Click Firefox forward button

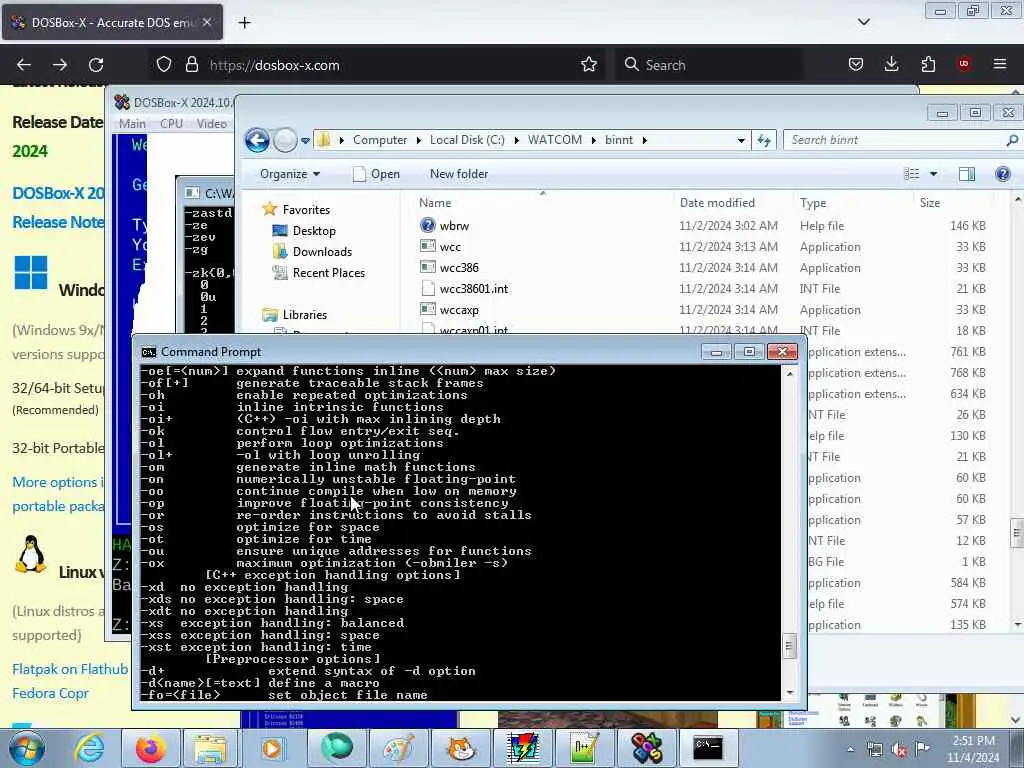59,65
